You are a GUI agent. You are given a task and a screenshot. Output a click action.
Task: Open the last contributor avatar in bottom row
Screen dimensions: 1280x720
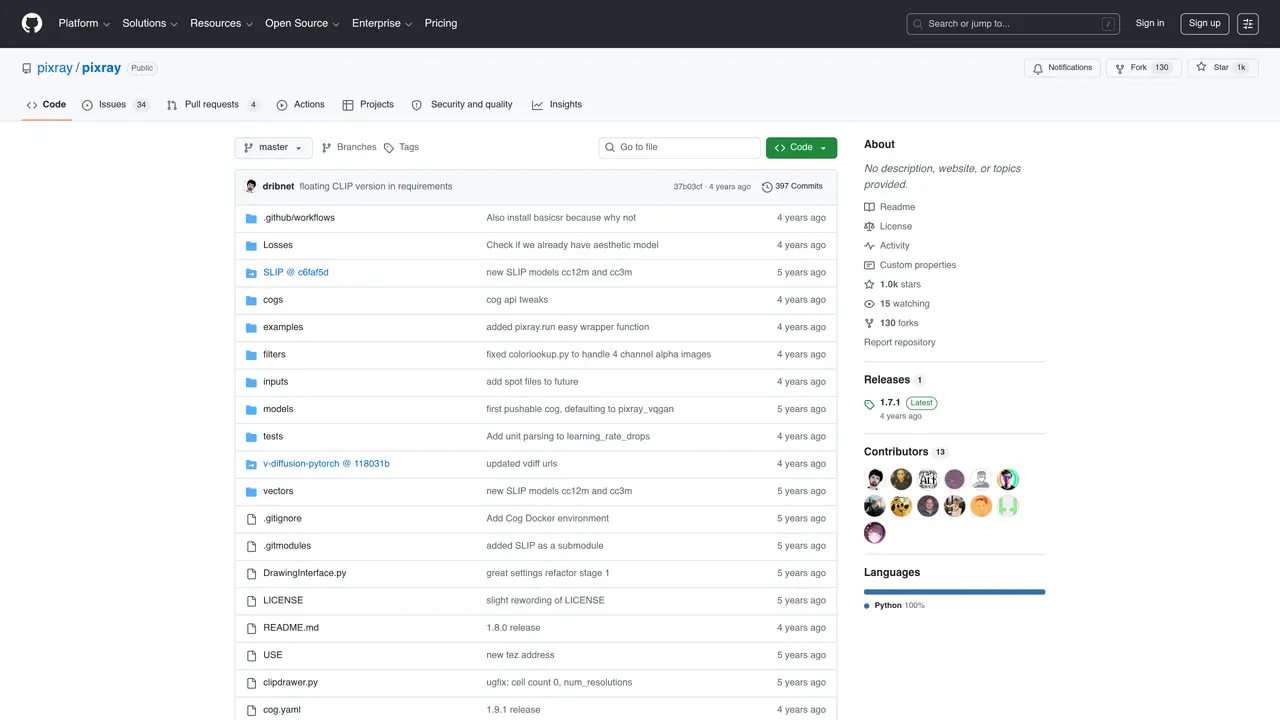click(x=875, y=533)
